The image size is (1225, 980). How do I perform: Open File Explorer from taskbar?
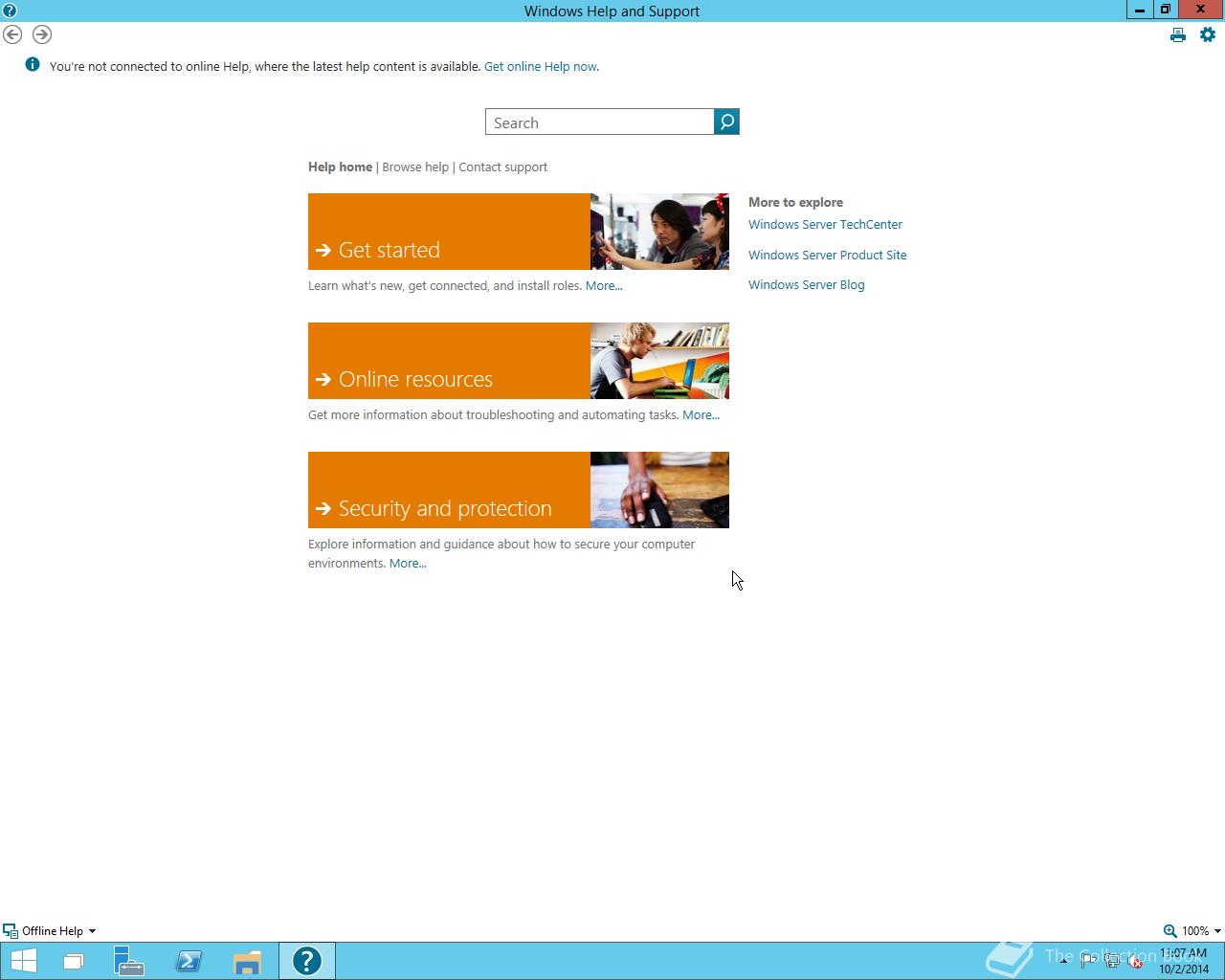pyautogui.click(x=247, y=961)
